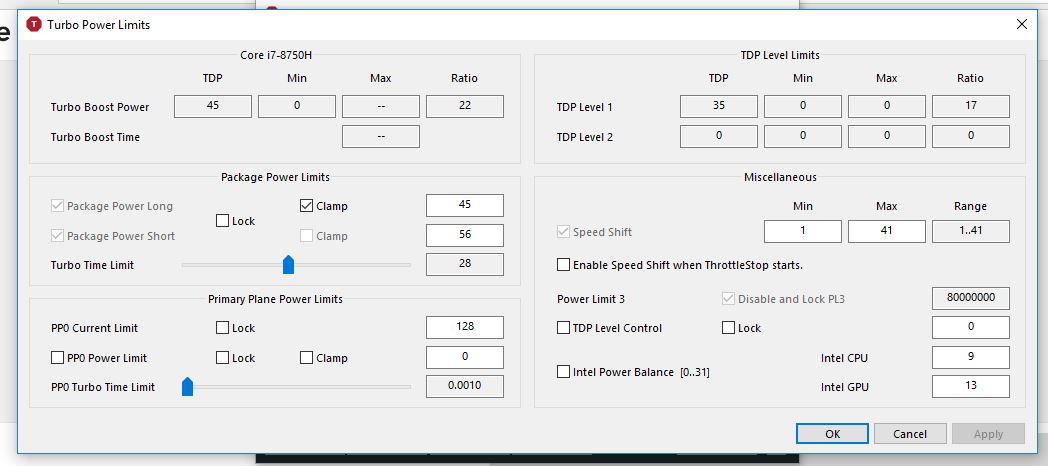Click the TDP Level Limits heading
Screen dimensions: 1048x466
pyautogui.click(x=780, y=55)
